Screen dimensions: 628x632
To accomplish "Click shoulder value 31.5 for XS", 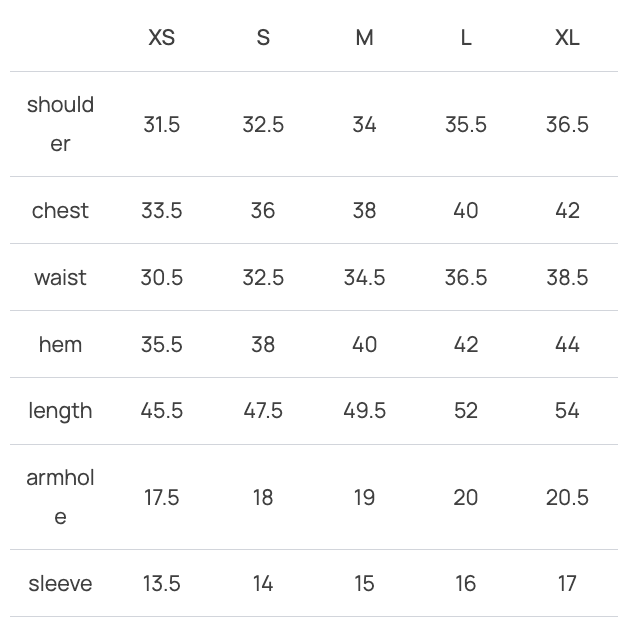I will click(x=161, y=125).
